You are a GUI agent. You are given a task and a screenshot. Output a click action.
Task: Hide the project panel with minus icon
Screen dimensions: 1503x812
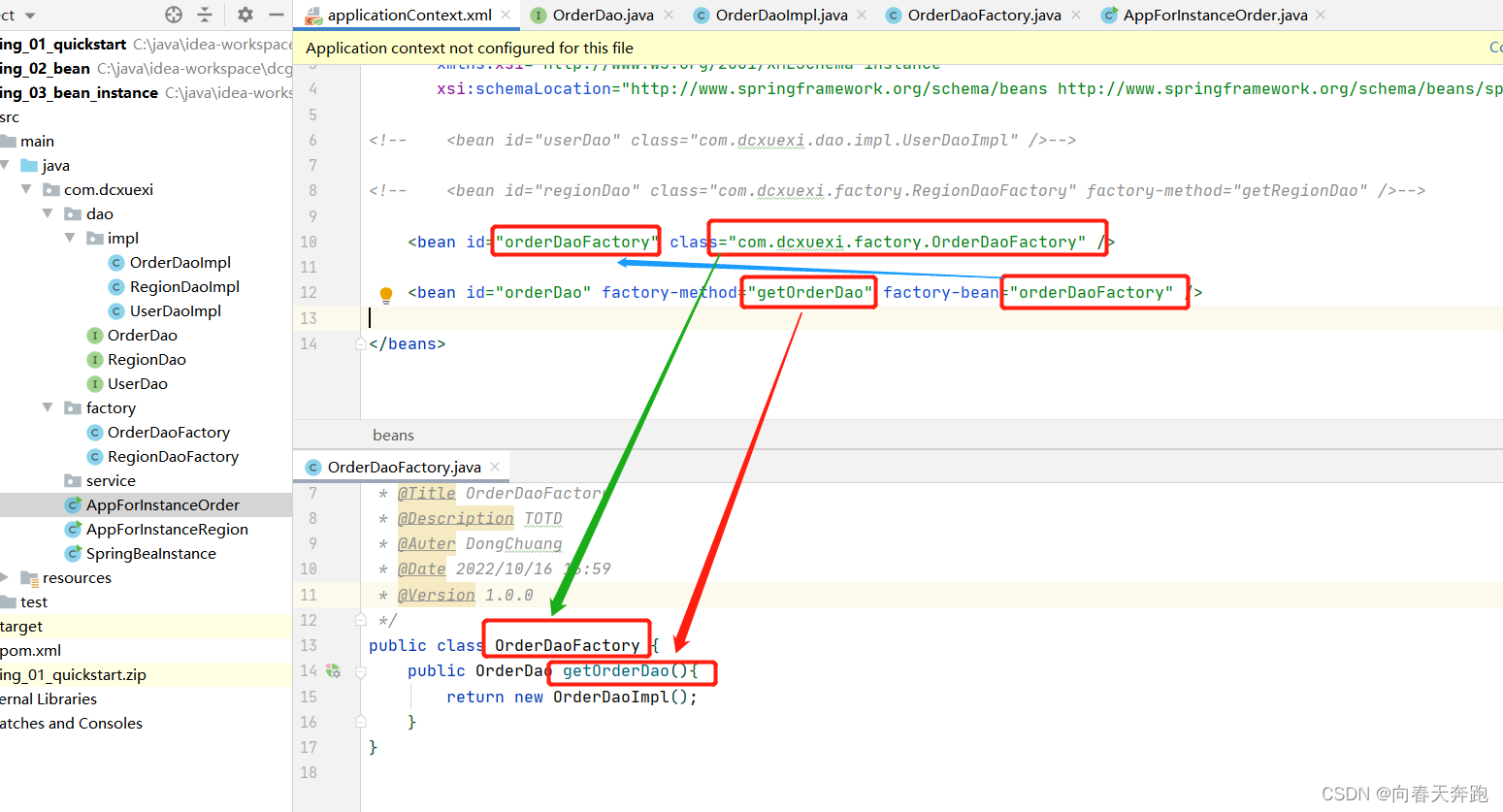[277, 15]
